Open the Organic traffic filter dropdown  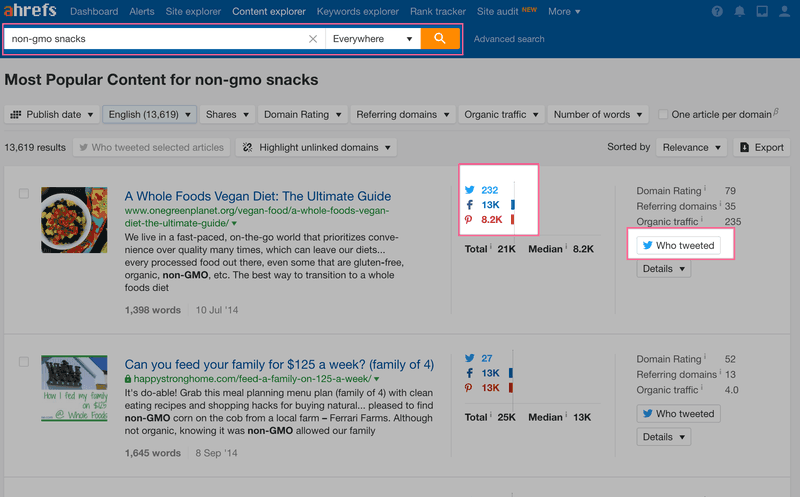coord(501,114)
